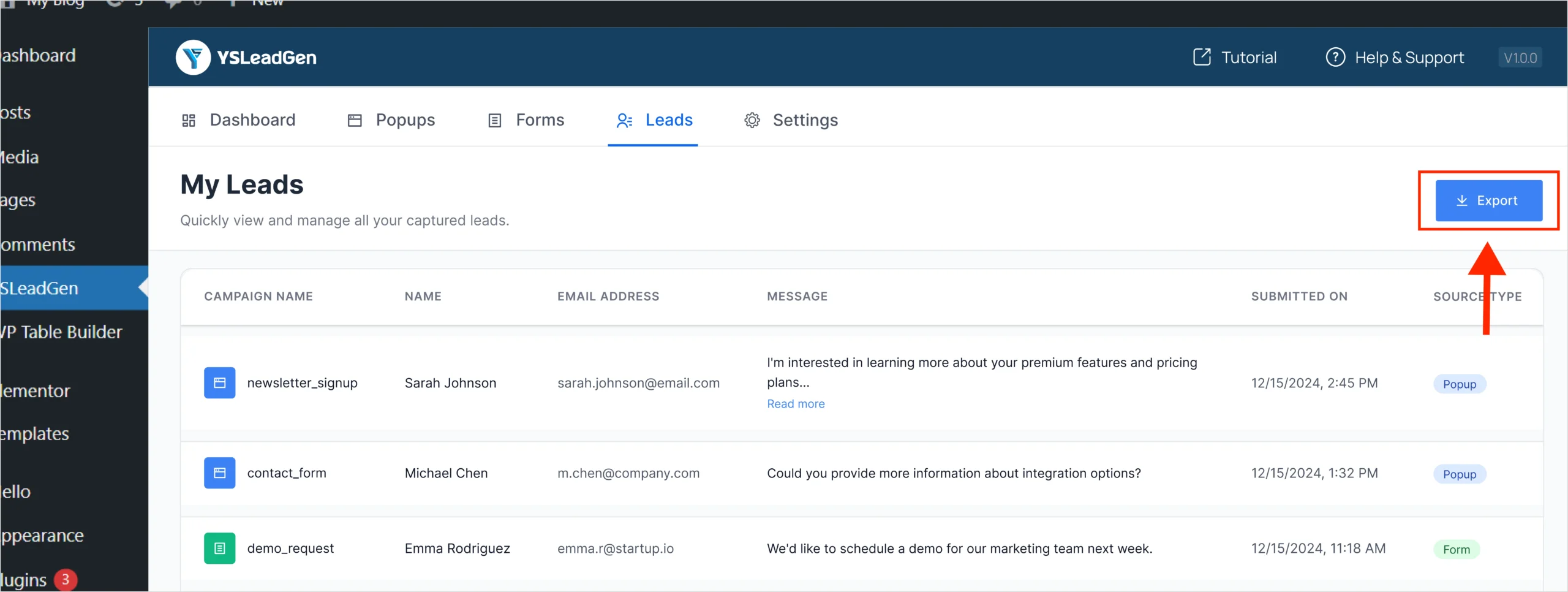Click Sarah Johnson's Popup source badge
The height and width of the screenshot is (592, 1568).
(1460, 384)
